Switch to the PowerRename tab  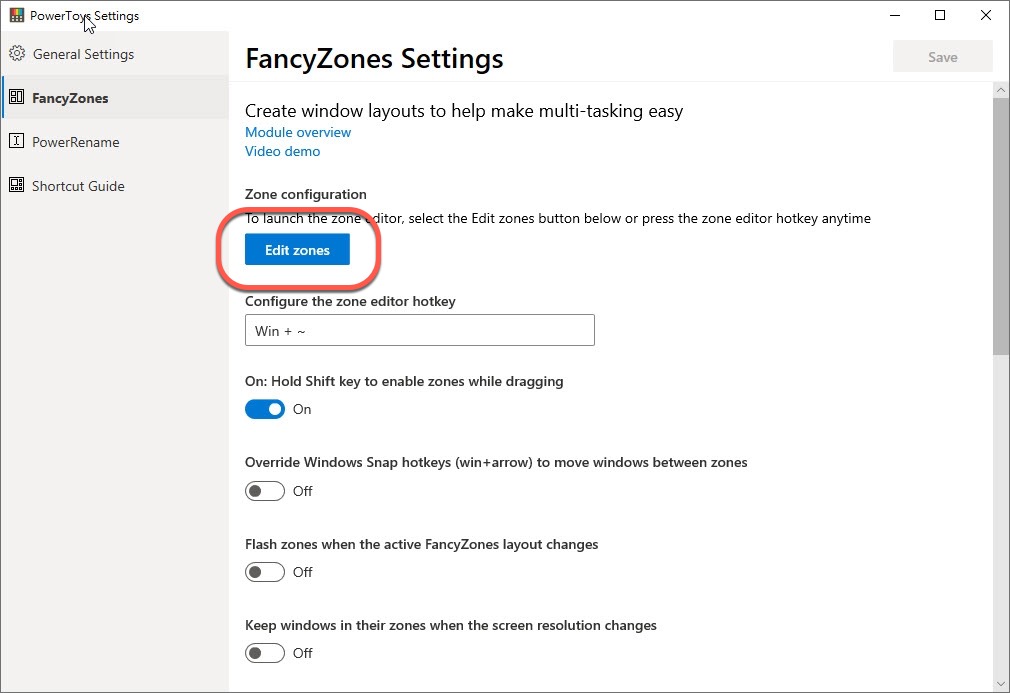click(x=75, y=142)
